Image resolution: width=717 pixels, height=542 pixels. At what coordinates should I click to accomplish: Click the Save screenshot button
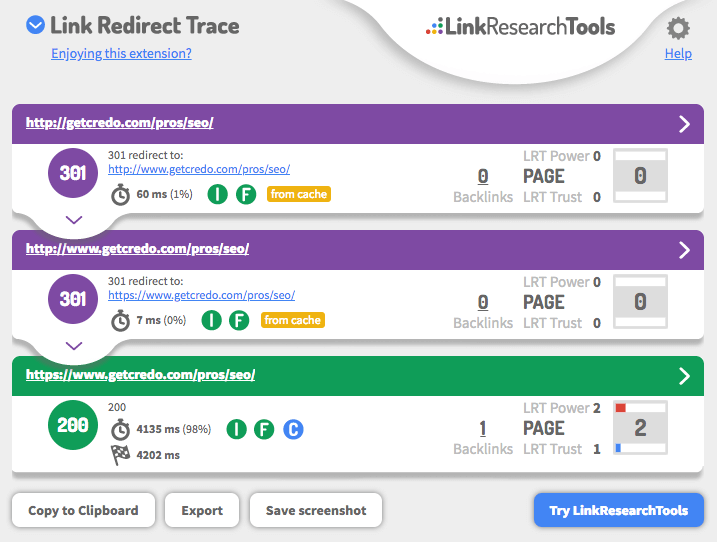pos(316,510)
